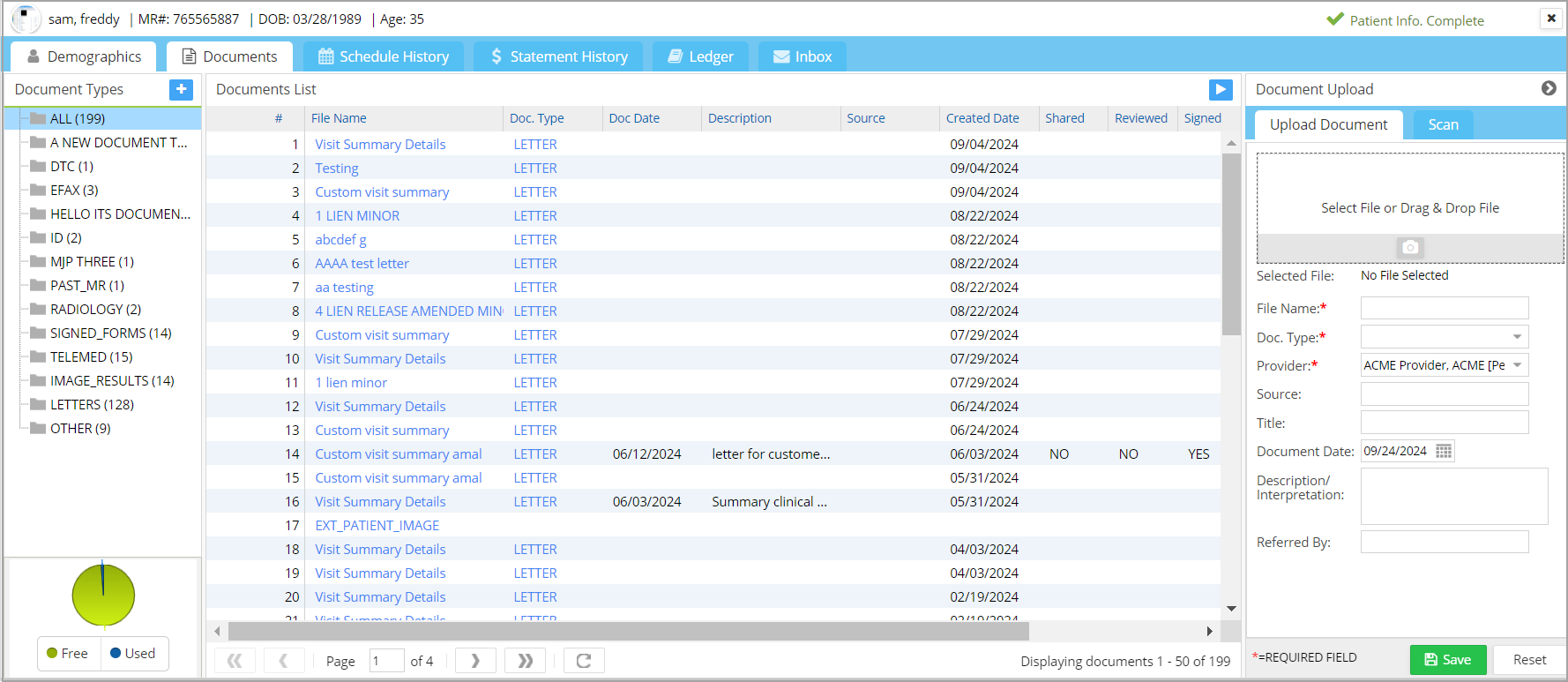Viewport: 1568px width, 682px height.
Task: Go to next page of documents
Action: coord(475,661)
